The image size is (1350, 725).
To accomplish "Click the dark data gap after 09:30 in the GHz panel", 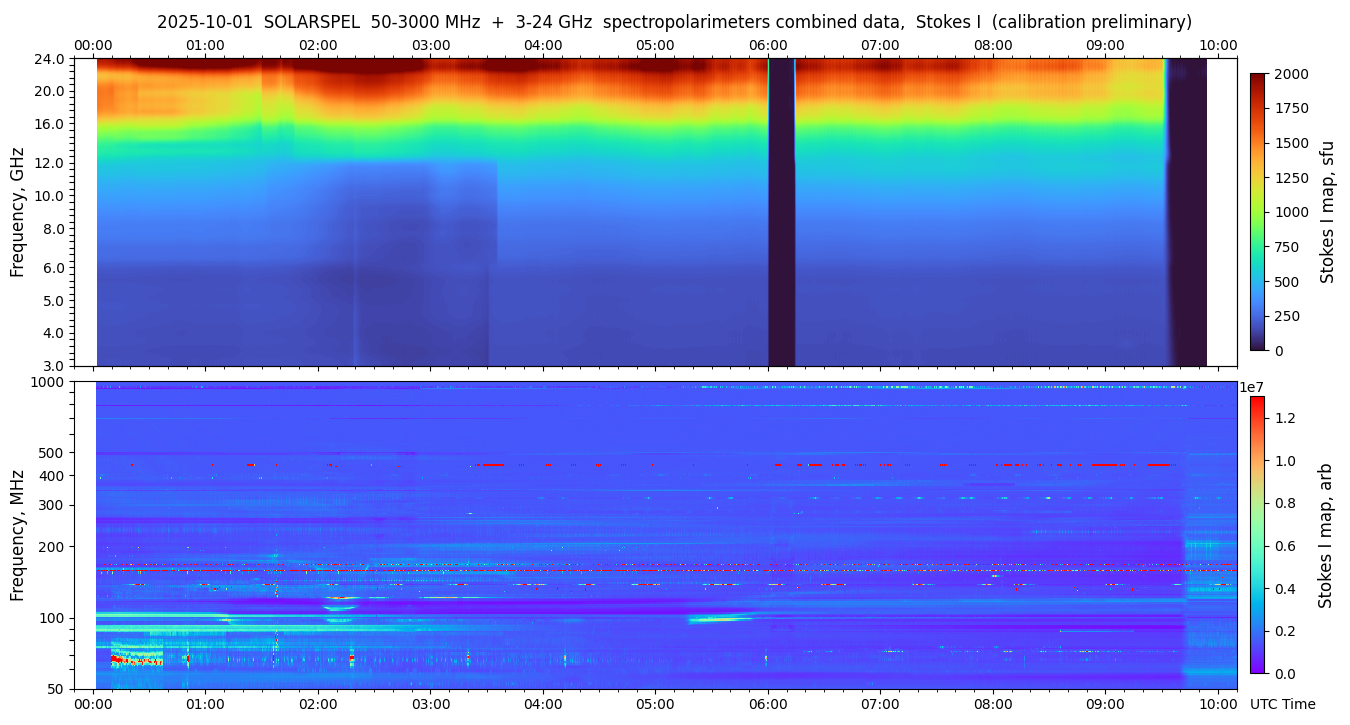I will 1187,212.
